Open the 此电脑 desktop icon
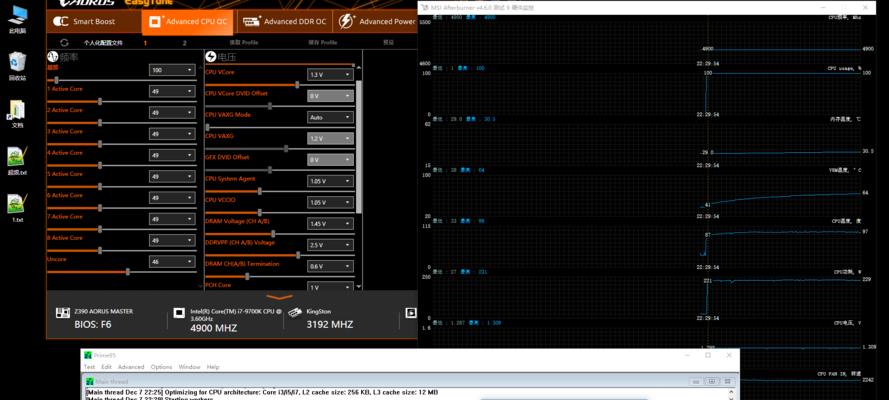This screenshot has width=889, height=400. pos(17,19)
